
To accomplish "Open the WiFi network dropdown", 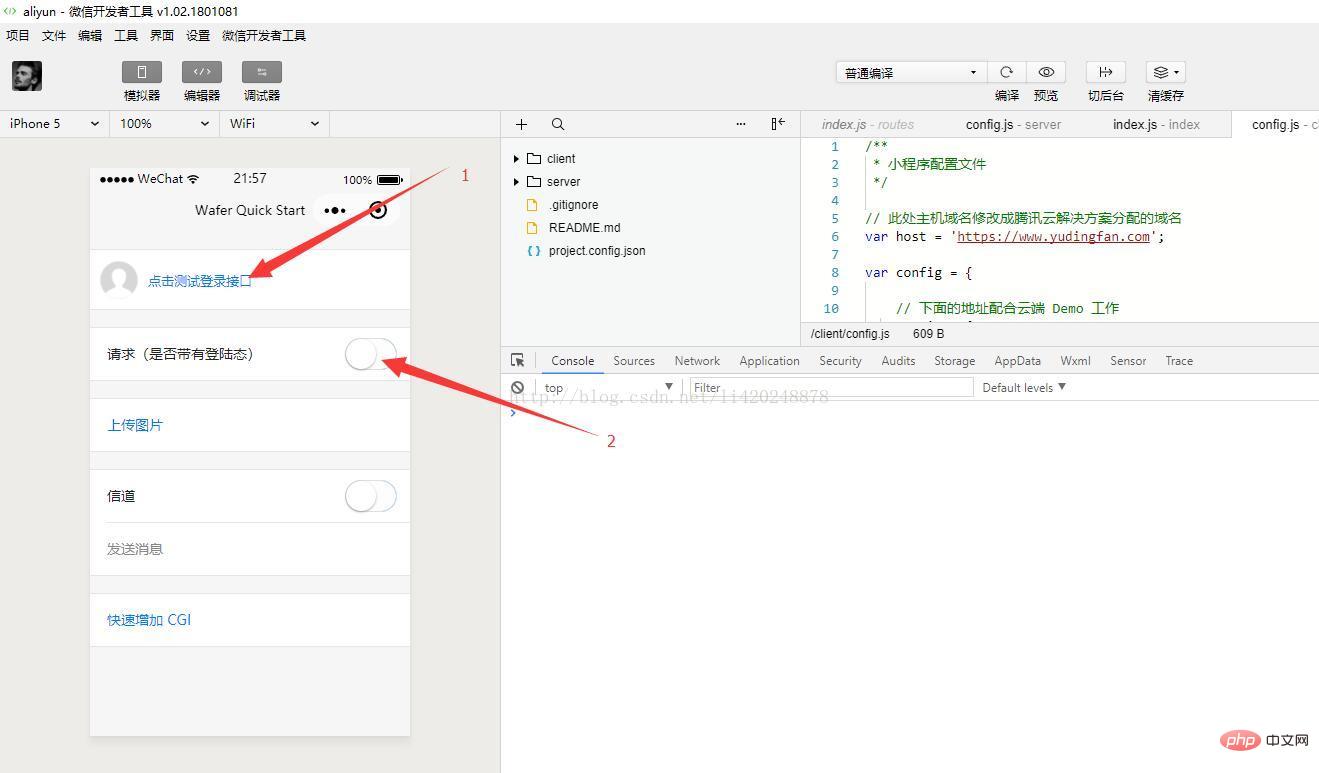I will (x=275, y=124).
